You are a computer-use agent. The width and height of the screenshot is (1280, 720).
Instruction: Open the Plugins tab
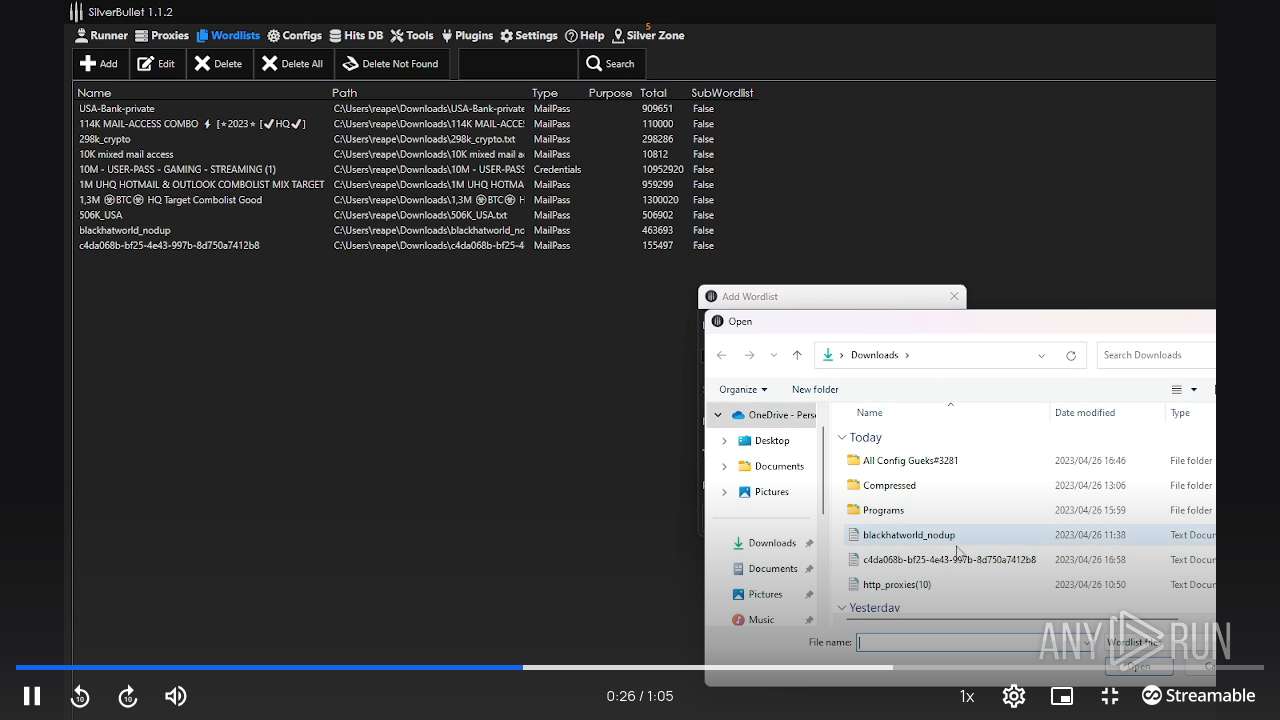[x=467, y=35]
